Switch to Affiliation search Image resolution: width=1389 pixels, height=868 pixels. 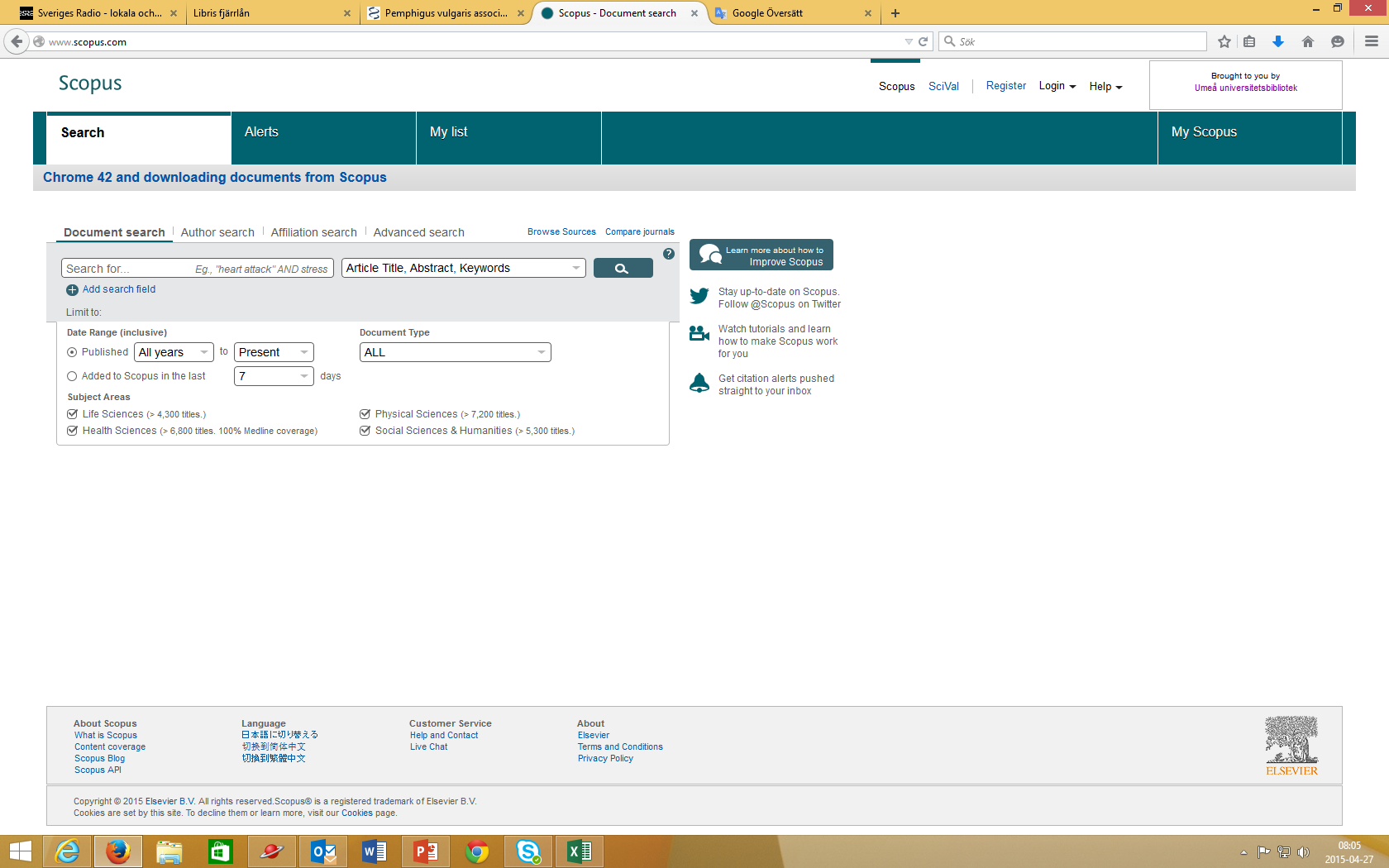(x=314, y=232)
